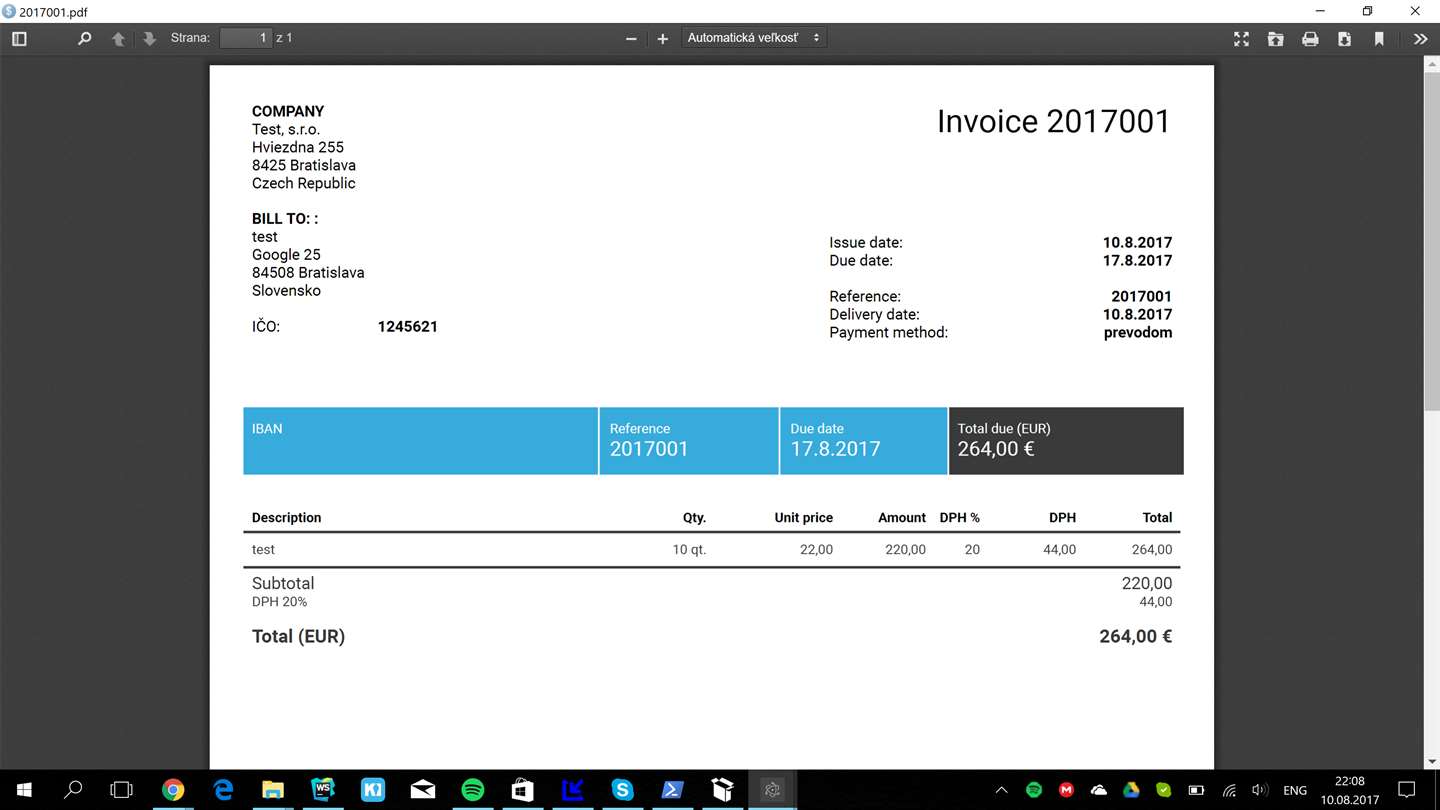The image size is (1440, 810).
Task: Show hidden system tray icons
Action: pos(1002,790)
